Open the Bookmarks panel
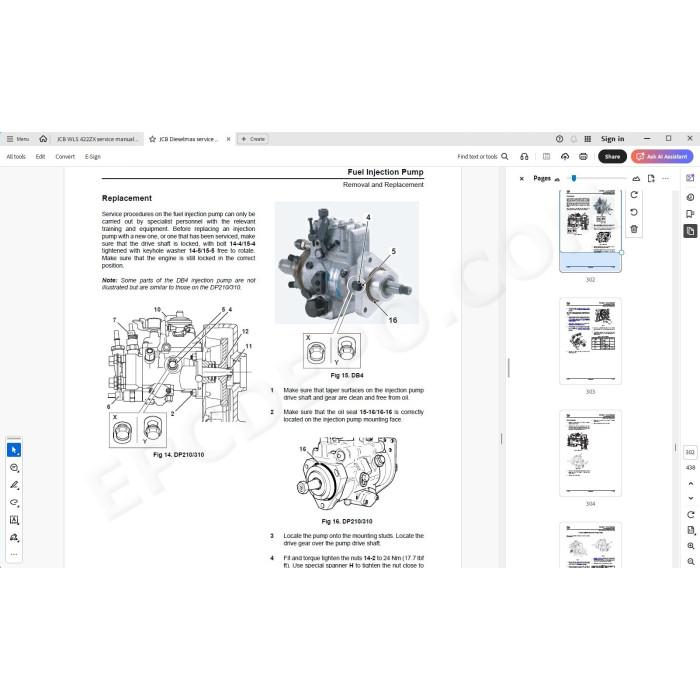The width and height of the screenshot is (700, 700). tap(690, 214)
